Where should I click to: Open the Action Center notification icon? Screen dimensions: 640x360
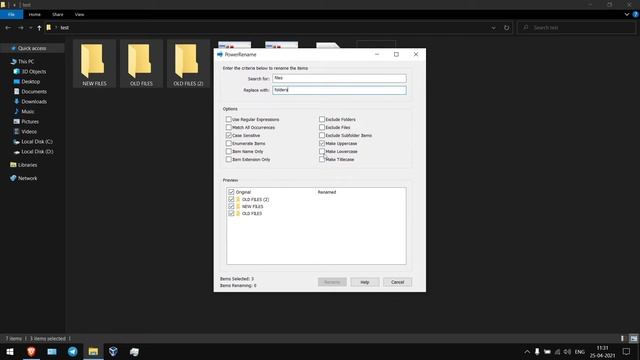tap(626, 351)
